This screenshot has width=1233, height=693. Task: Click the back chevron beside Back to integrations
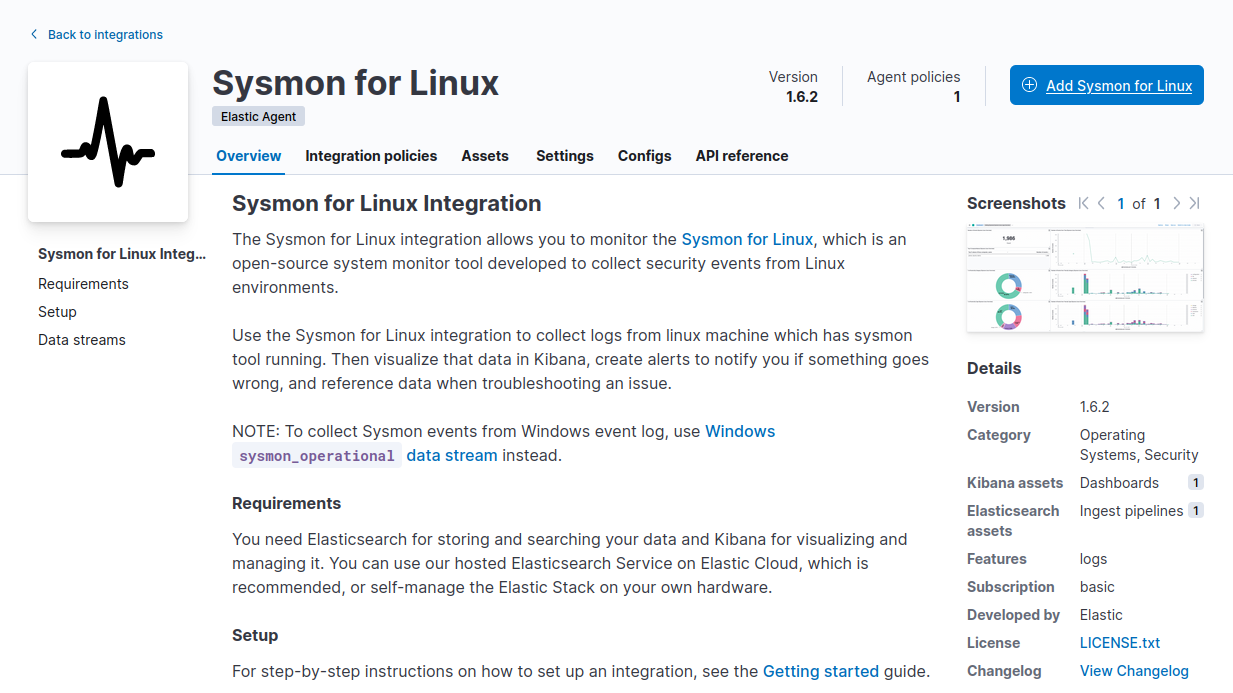point(33,34)
